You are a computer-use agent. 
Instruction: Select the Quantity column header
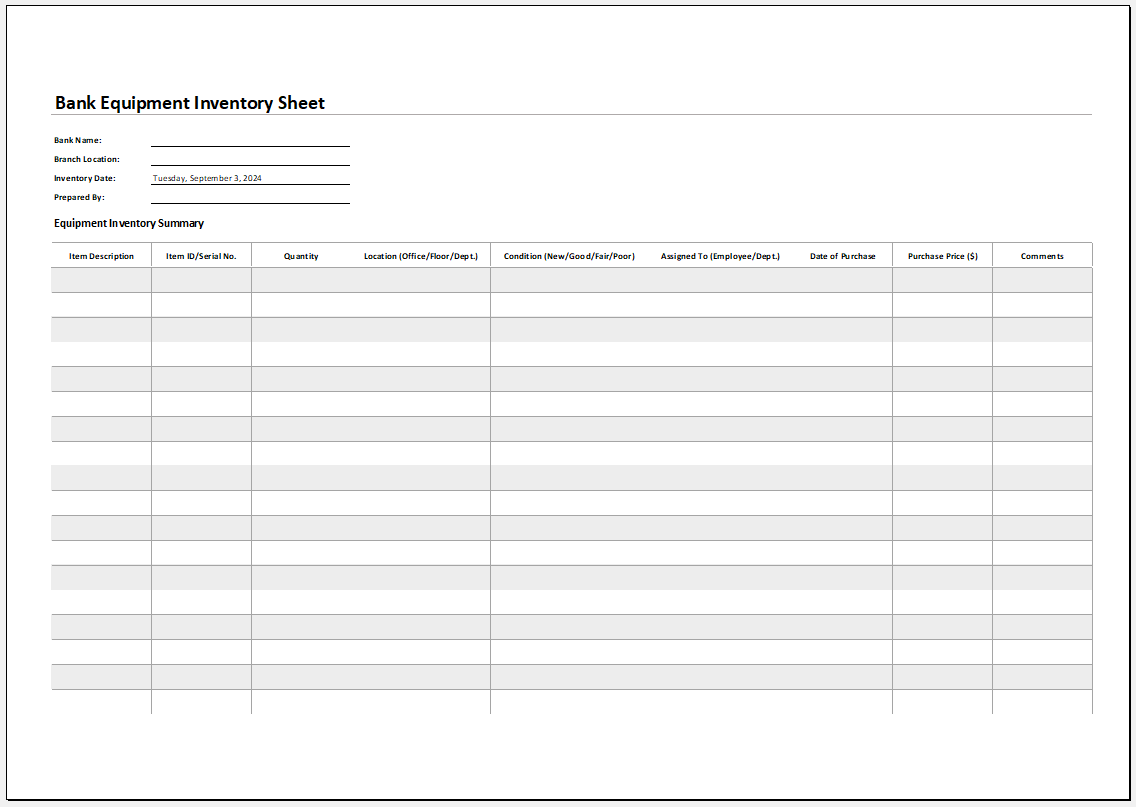click(x=302, y=256)
